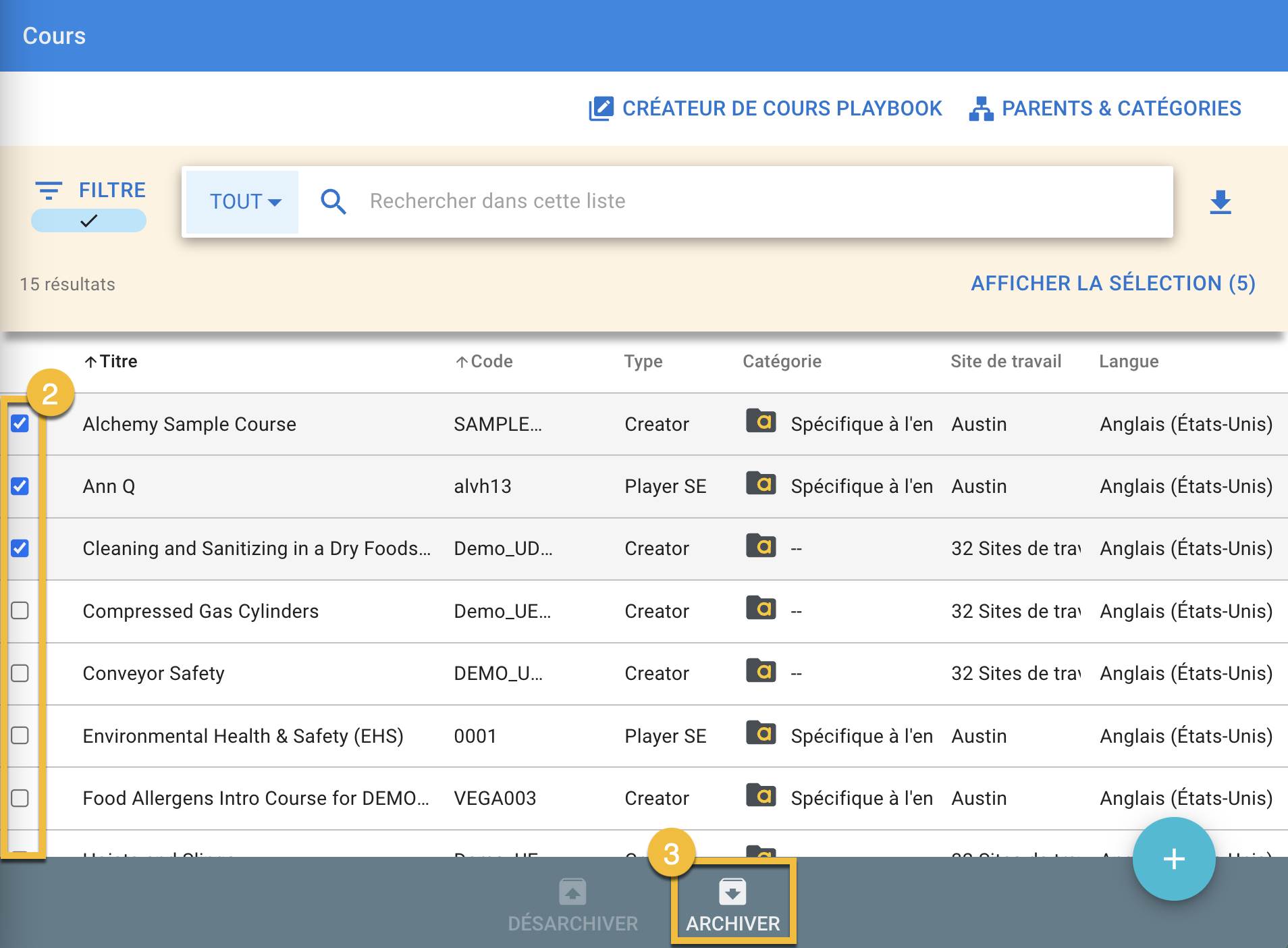
Task: Open the Conveyor Safety title
Action: [154, 673]
